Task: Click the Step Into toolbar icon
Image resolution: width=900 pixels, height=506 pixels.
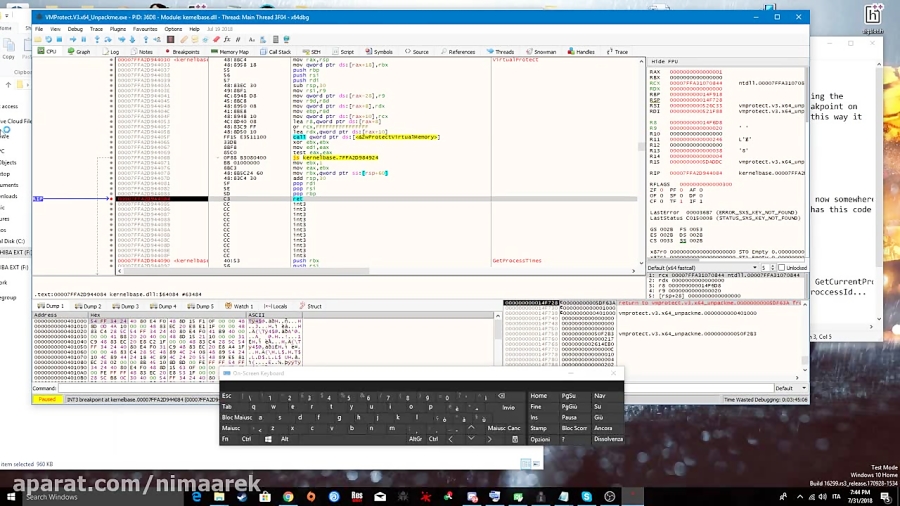Action: pos(97,40)
